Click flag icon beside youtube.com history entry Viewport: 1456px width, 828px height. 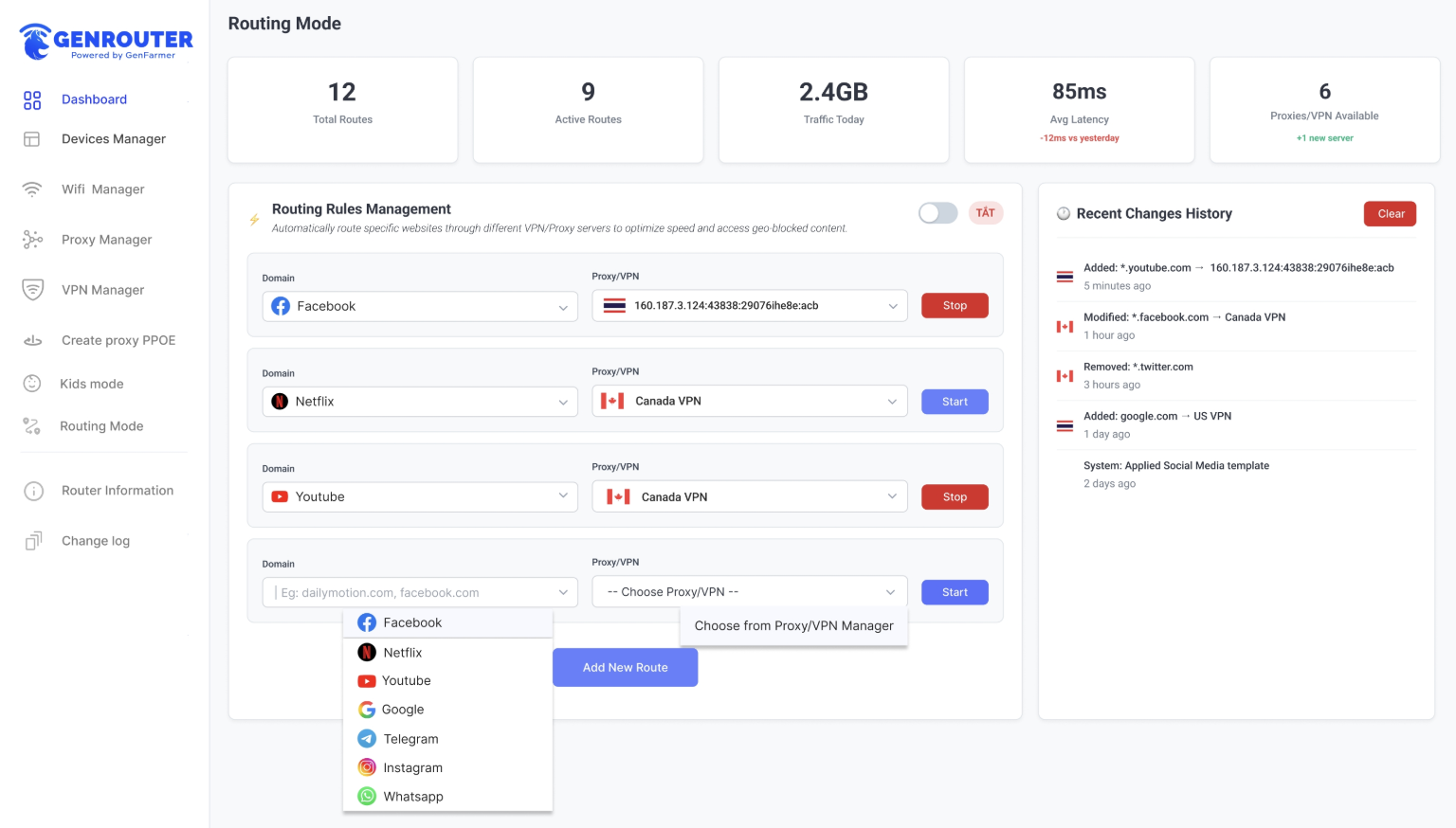[x=1065, y=278]
